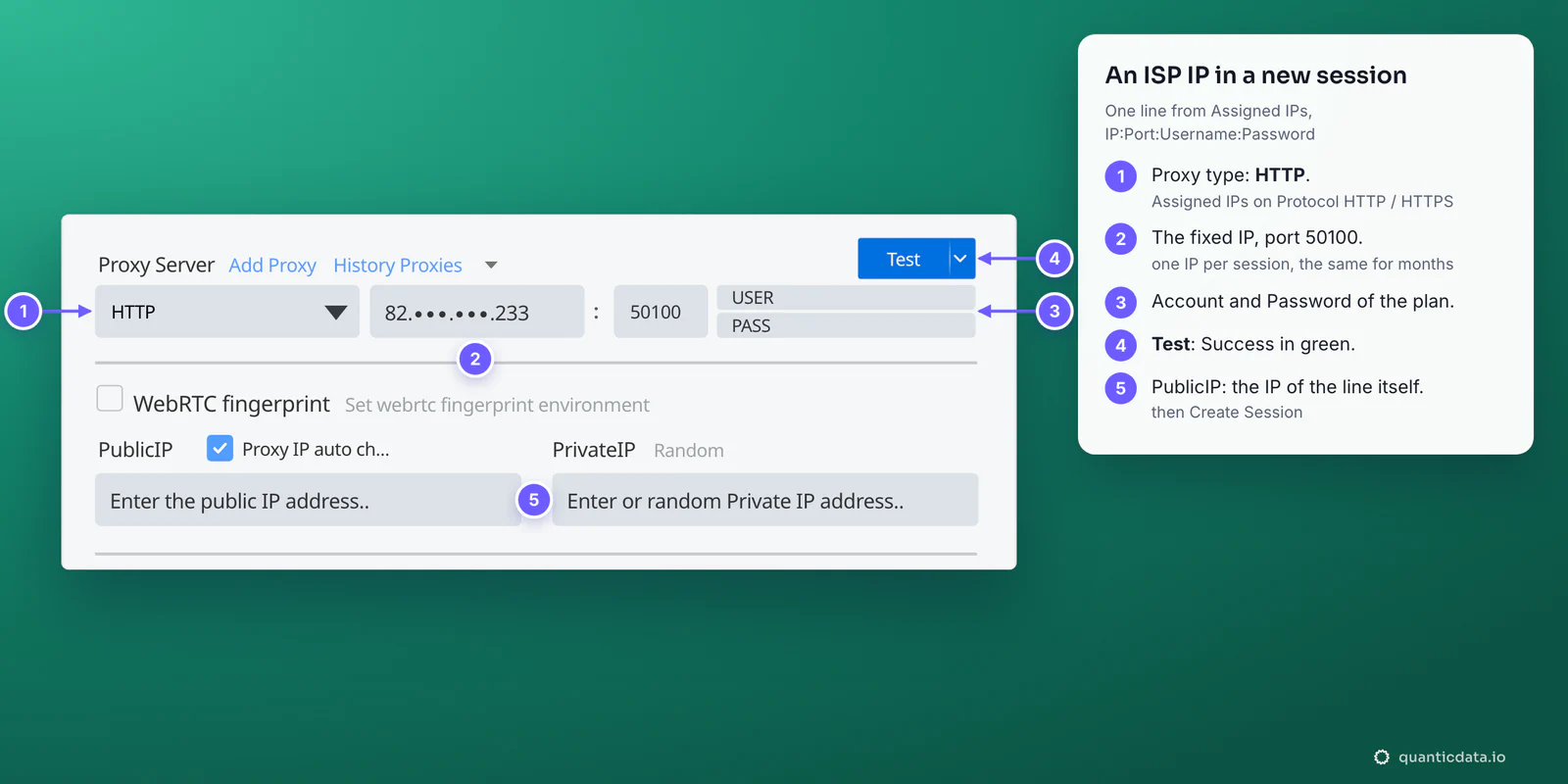
Task: Click the 'IP:Port:Username:Password' text
Action: 1209,134
